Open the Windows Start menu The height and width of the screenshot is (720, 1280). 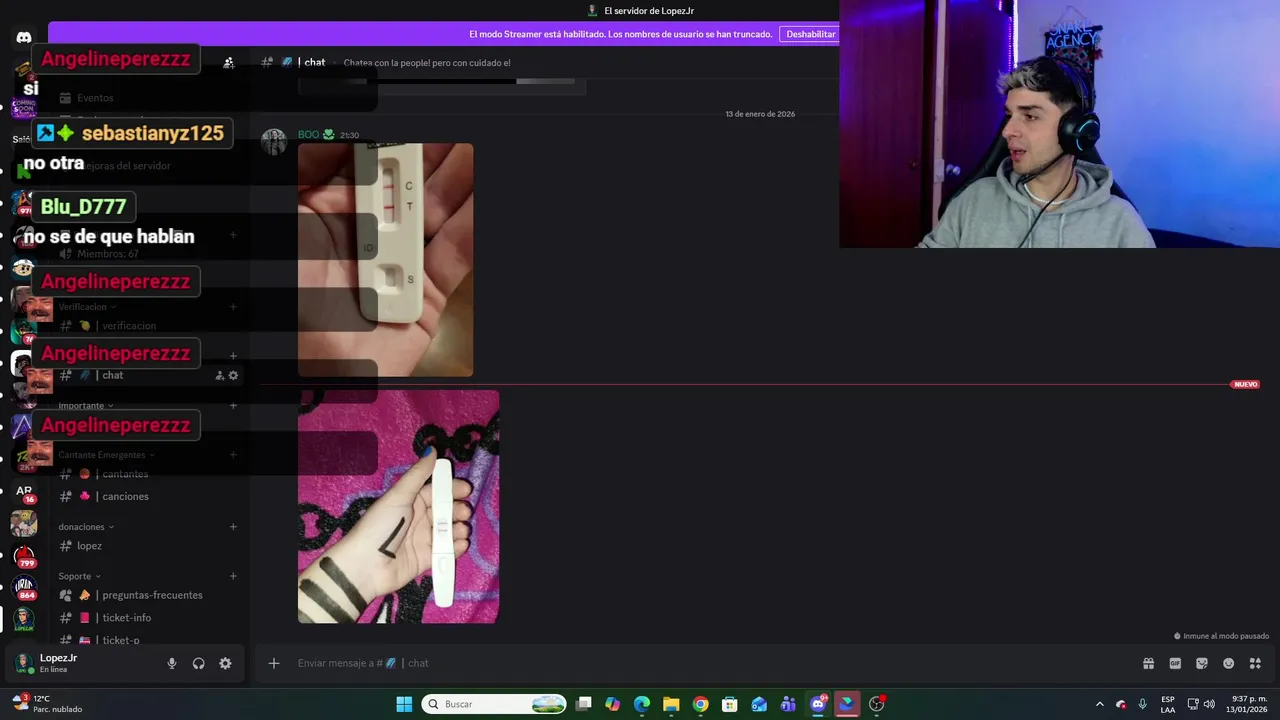tap(404, 704)
